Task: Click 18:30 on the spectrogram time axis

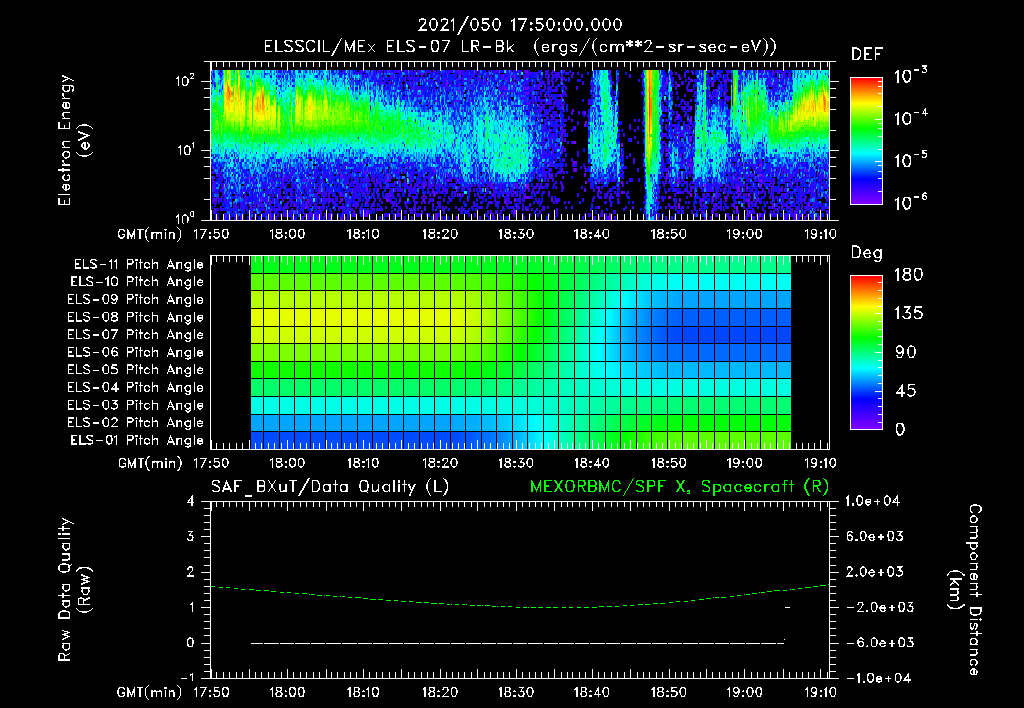Action: click(516, 234)
